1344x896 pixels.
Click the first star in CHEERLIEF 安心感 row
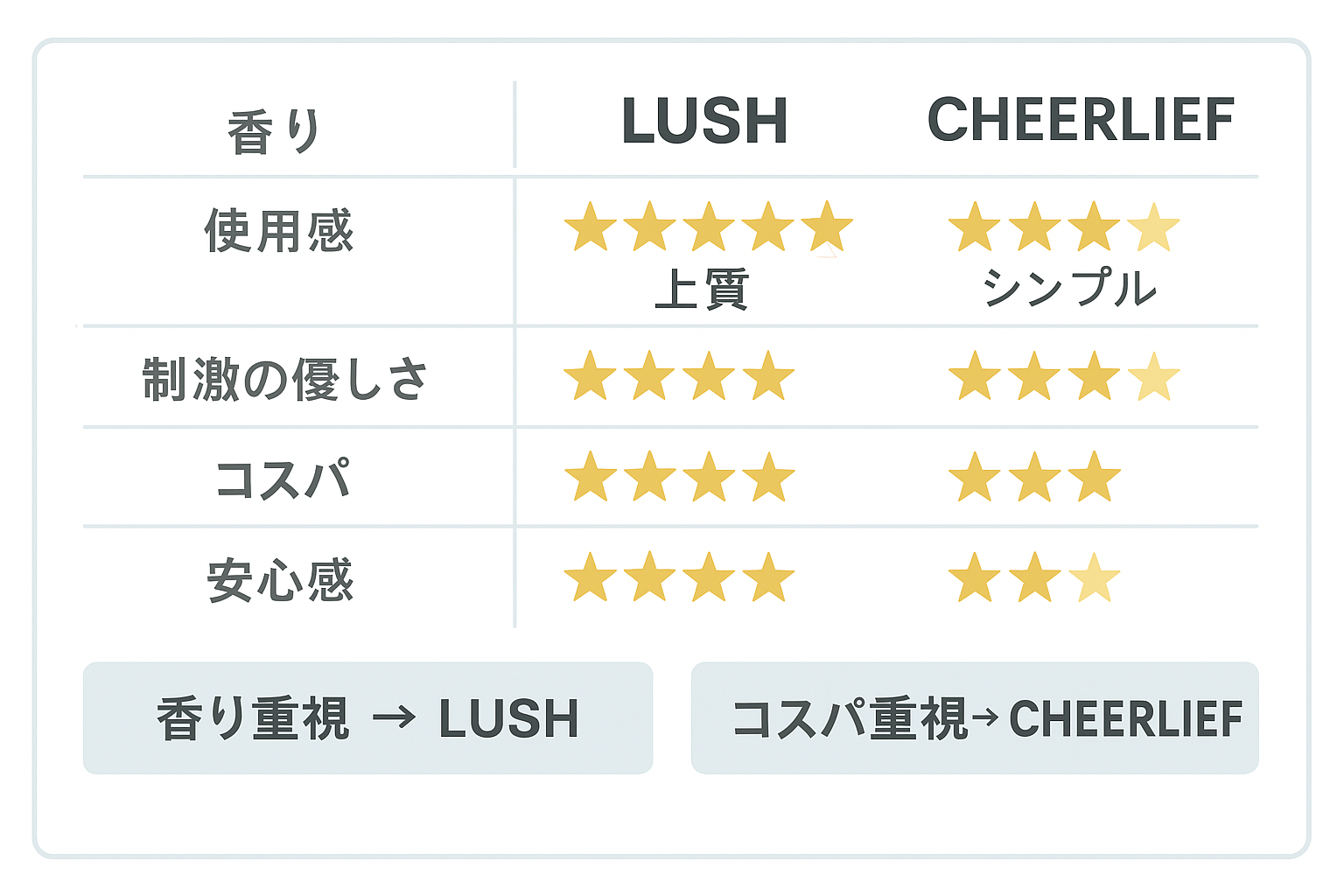click(975, 578)
